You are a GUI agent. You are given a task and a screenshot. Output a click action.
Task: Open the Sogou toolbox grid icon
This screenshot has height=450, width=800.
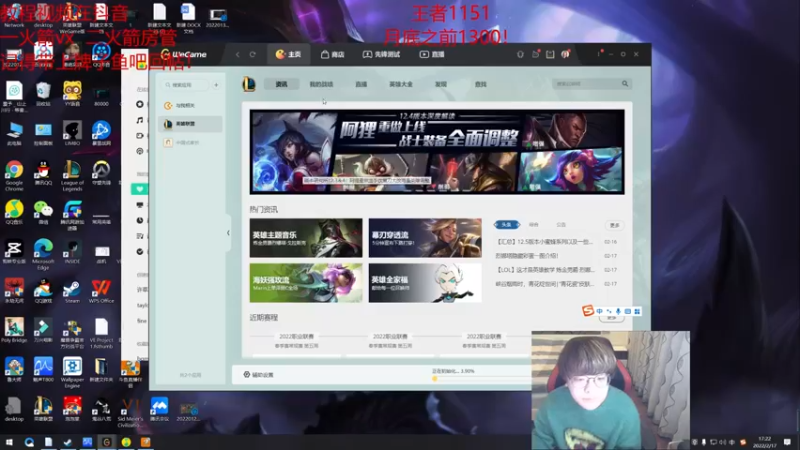[x=637, y=311]
